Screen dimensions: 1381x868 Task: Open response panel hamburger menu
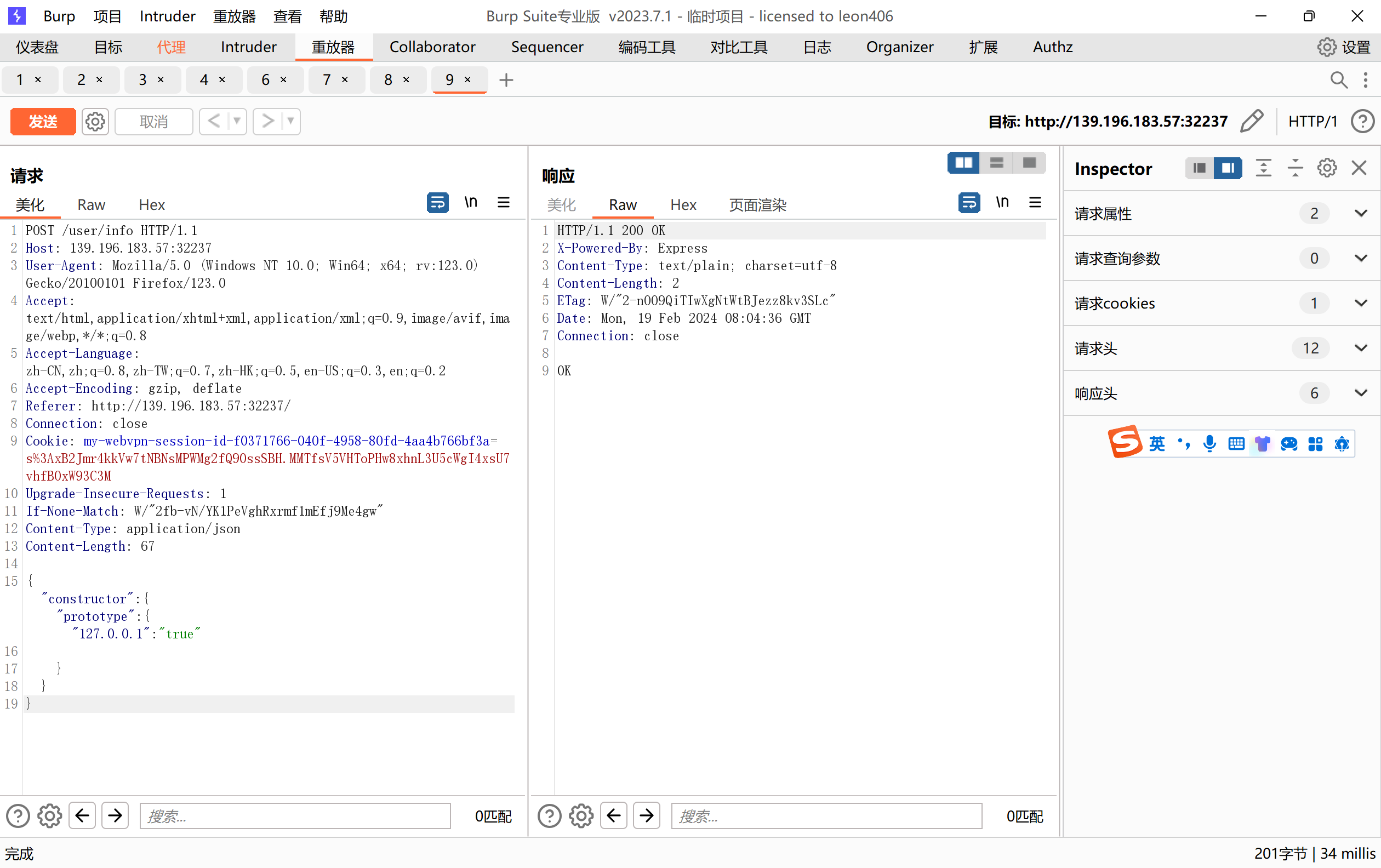(x=1035, y=202)
